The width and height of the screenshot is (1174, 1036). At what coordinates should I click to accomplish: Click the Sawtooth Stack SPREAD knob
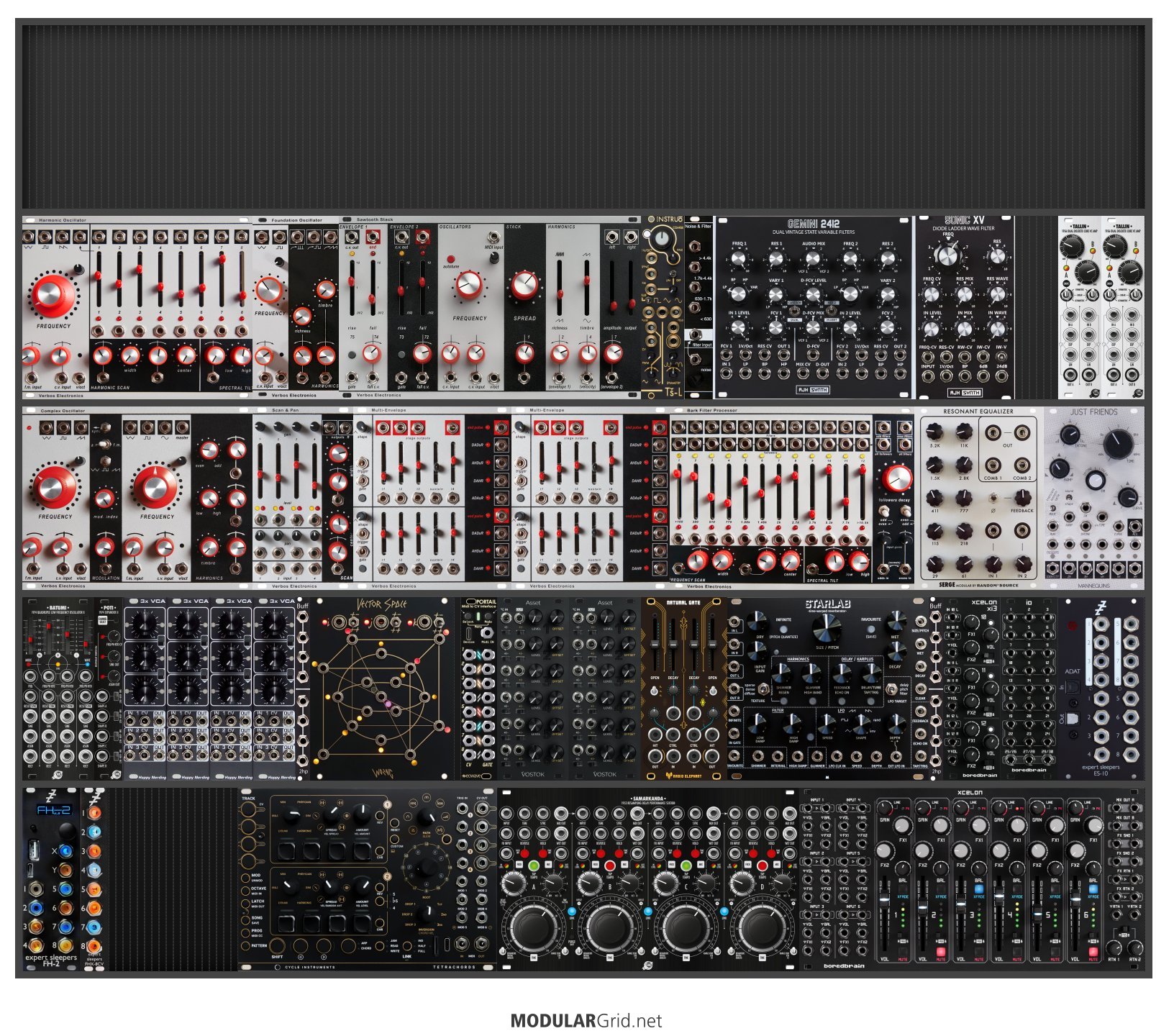pos(524,286)
